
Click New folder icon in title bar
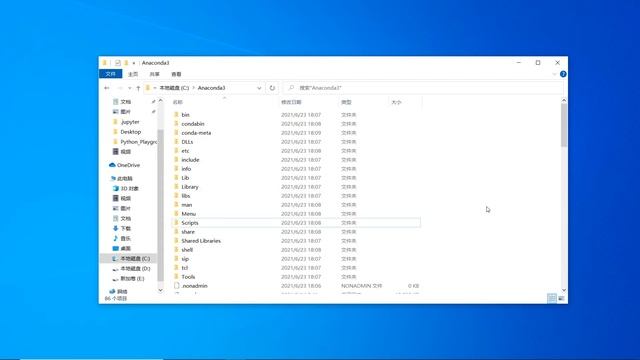coord(126,63)
